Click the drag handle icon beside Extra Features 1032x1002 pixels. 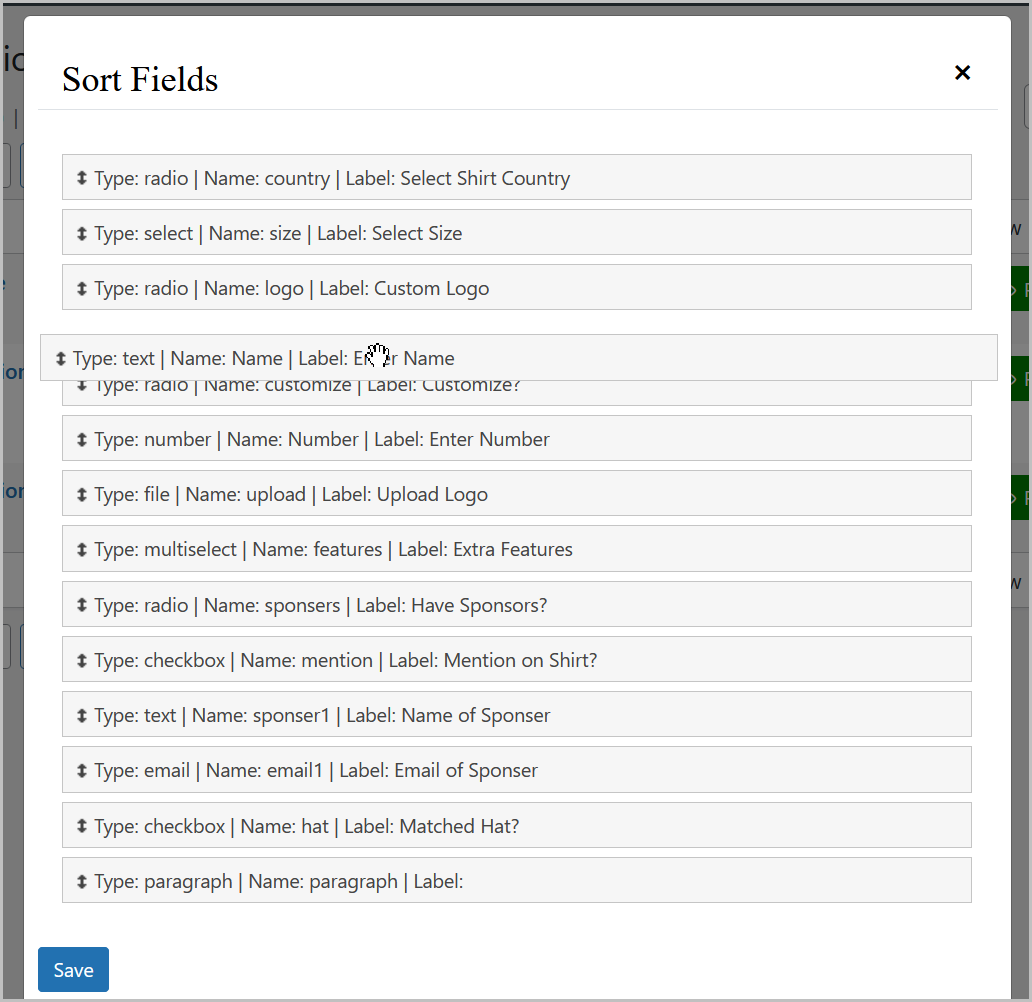pyautogui.click(x=80, y=548)
